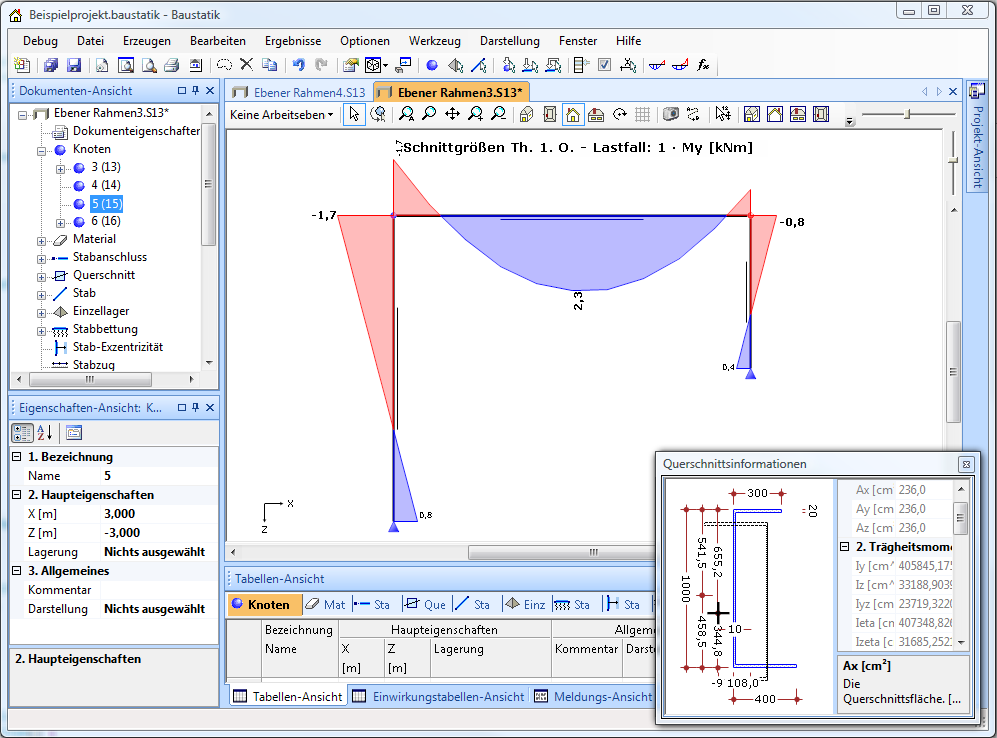Image resolution: width=997 pixels, height=738 pixels.
Task: Click the camera snapshot icon
Action: click(x=670, y=114)
